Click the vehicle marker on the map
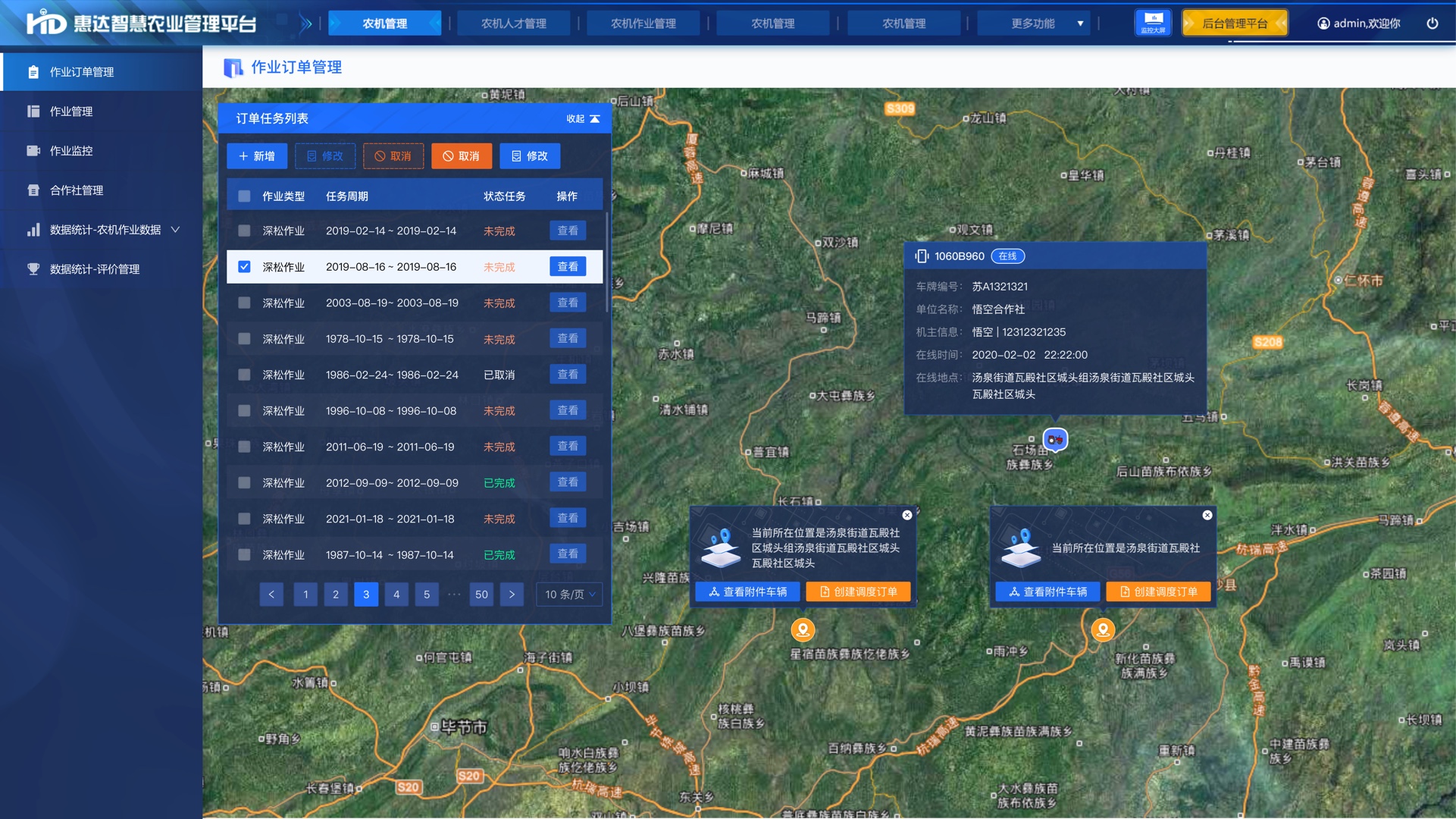 (x=1055, y=439)
